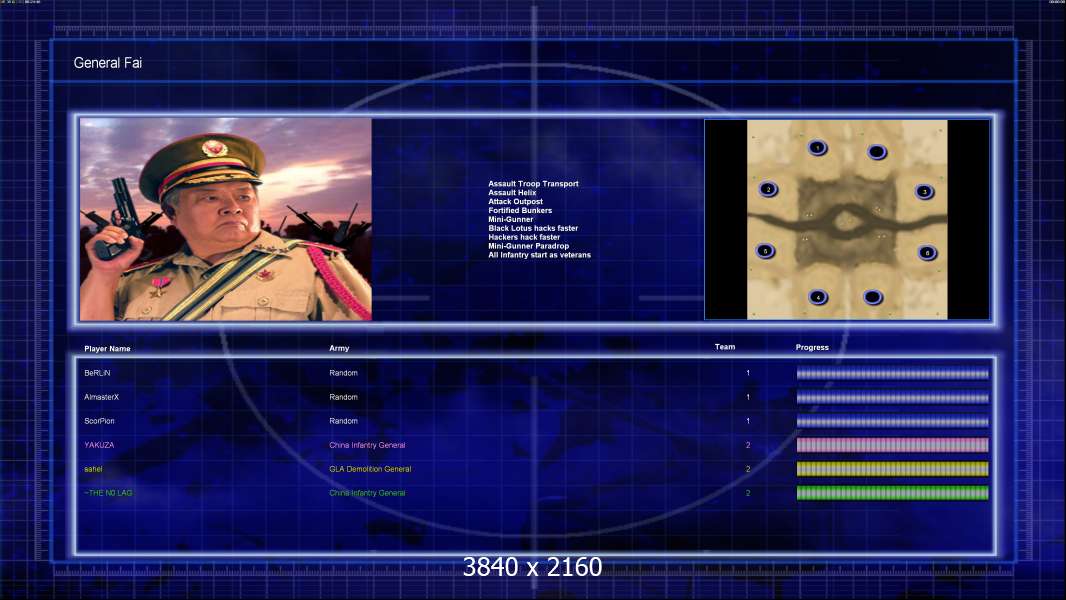This screenshot has height=600, width=1066.
Task: Pick start position 6 on the map
Action: click(x=927, y=253)
